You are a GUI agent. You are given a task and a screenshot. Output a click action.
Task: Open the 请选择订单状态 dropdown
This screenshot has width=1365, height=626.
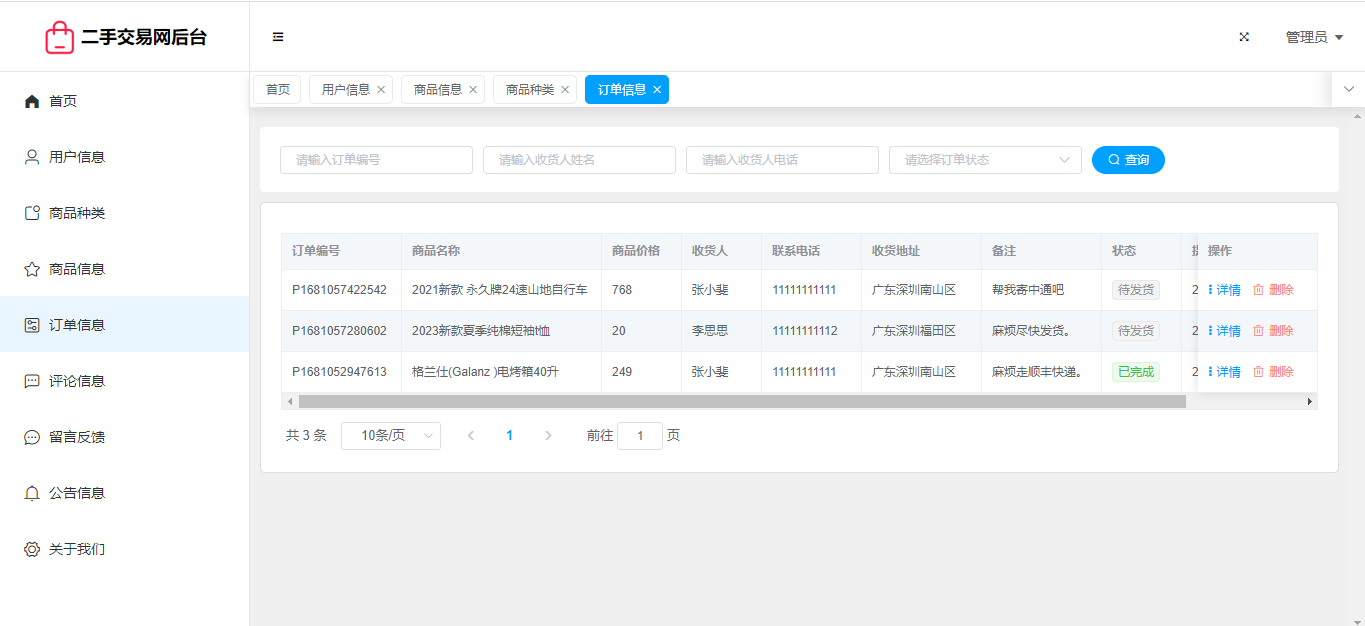click(x=984, y=160)
